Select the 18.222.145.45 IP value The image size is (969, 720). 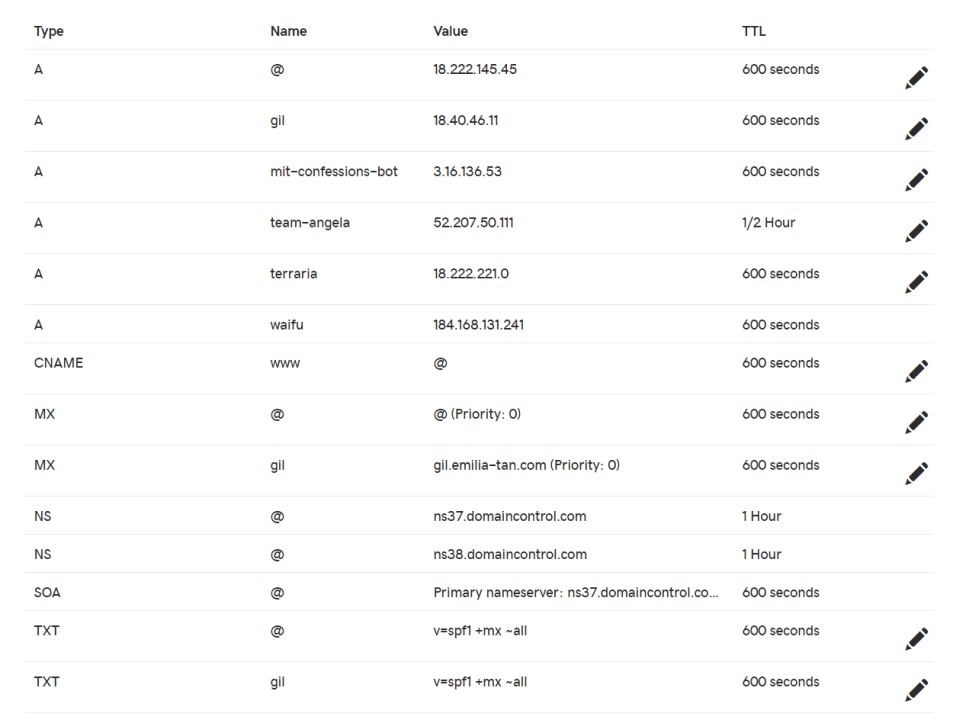475,70
